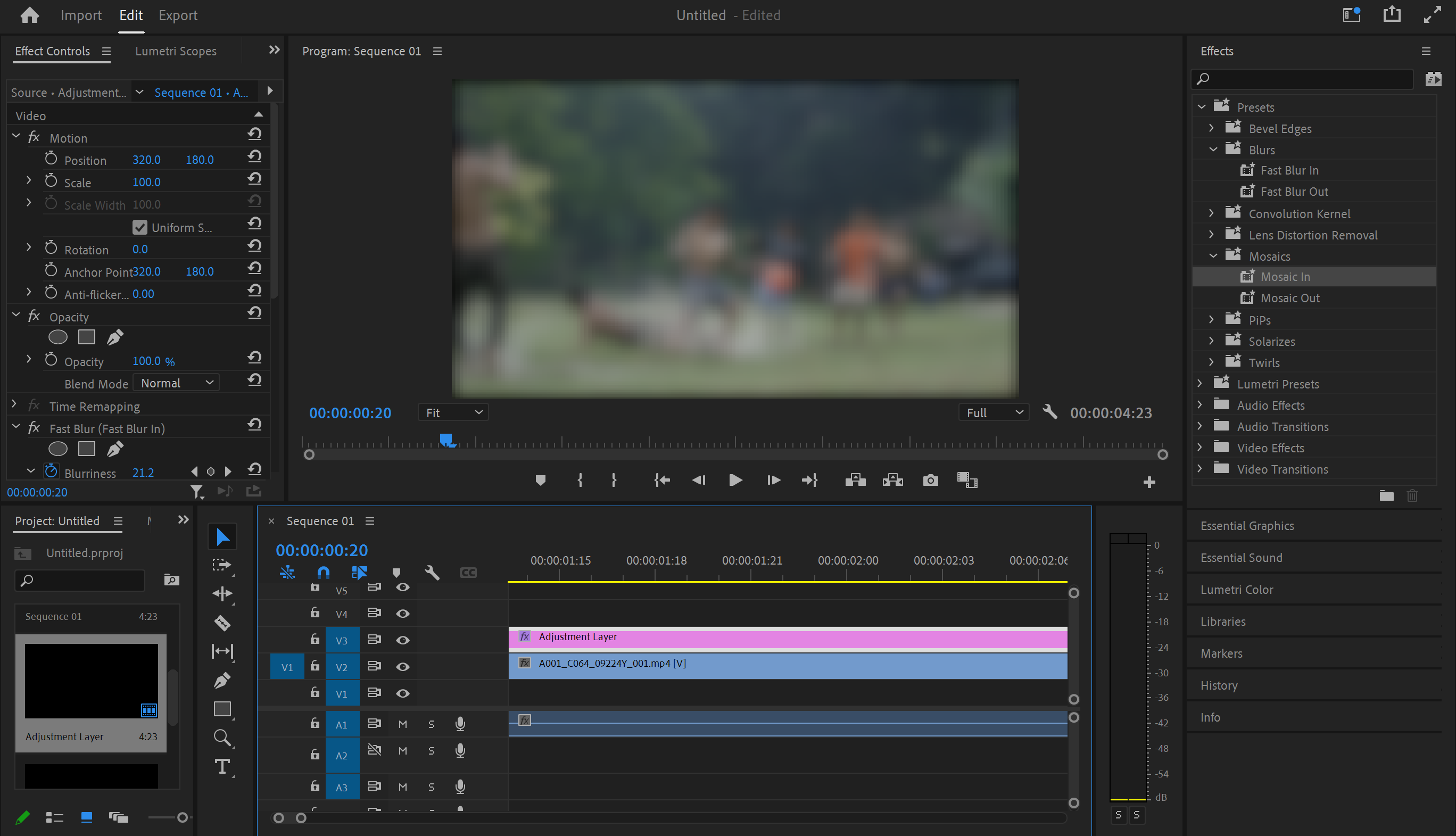1456x836 pixels.
Task: Open the Essential Graphics panel
Action: [x=1247, y=525]
